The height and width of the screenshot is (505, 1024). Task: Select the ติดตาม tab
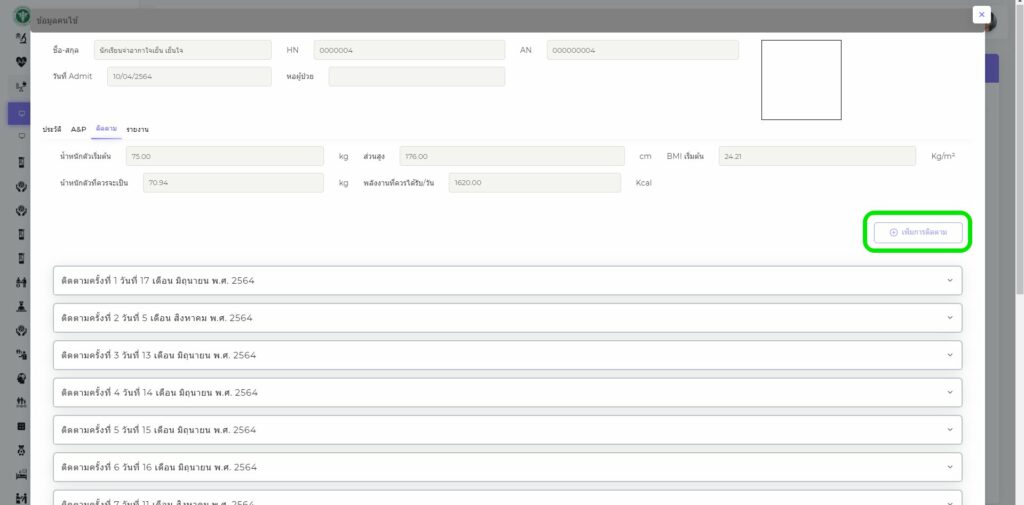pyautogui.click(x=107, y=130)
